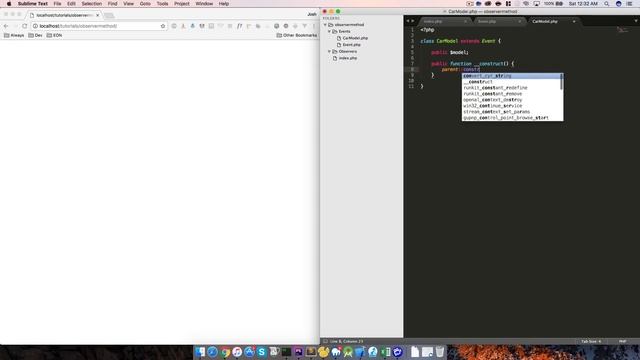Select convert_cyr_string autocomplete entry
This screenshot has width=640, height=360.
[512, 76]
